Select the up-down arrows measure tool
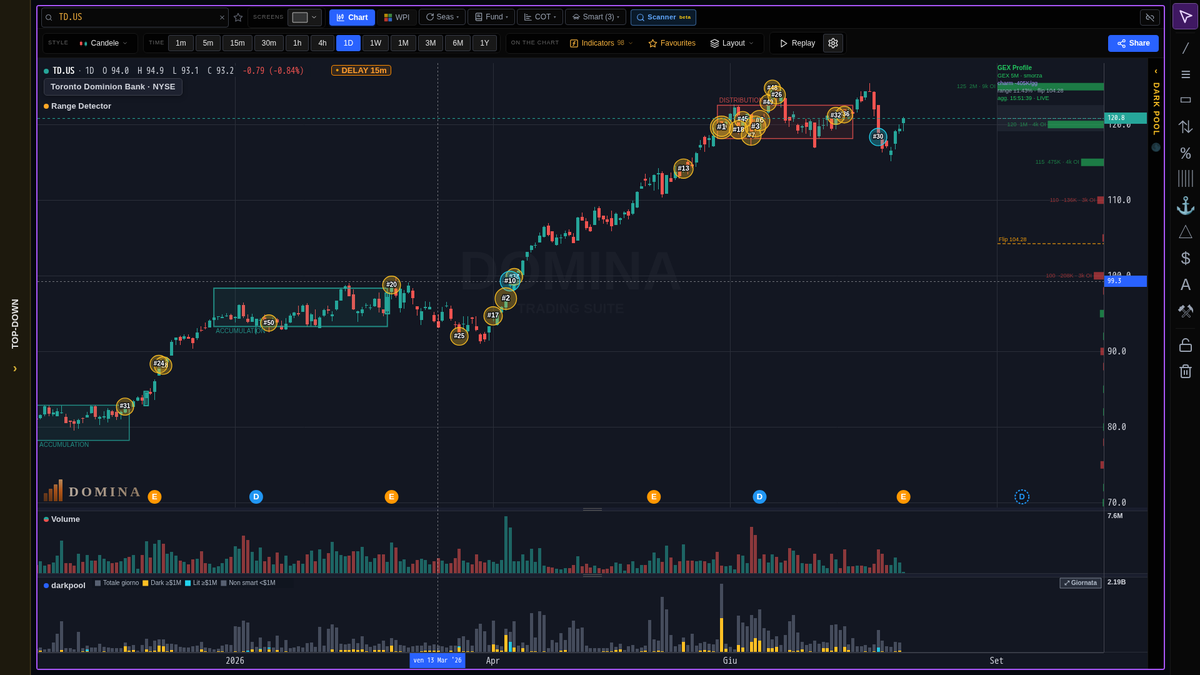Viewport: 1200px width, 675px height. point(1185,127)
